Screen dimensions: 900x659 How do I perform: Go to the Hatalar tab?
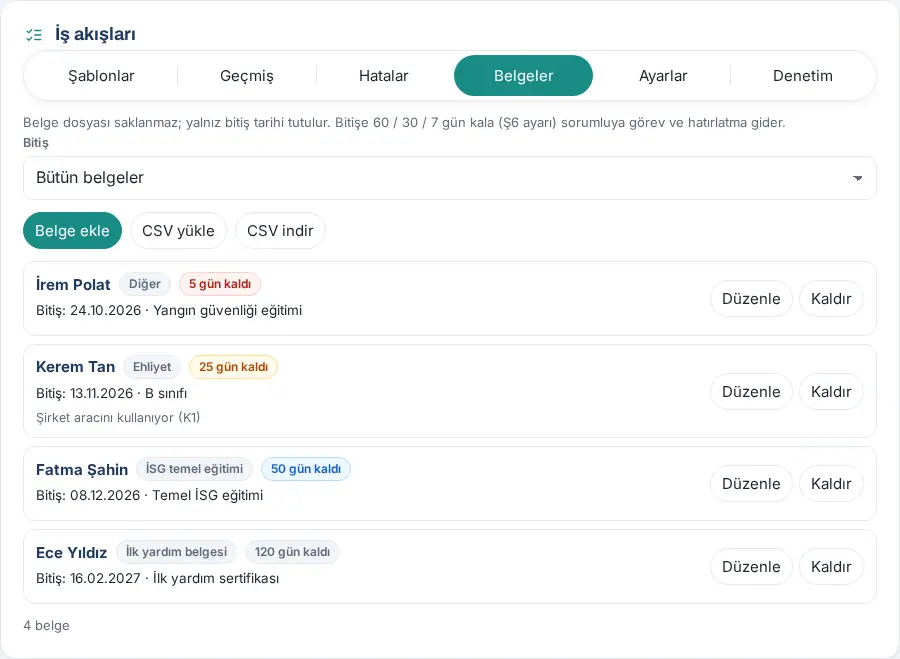[x=383, y=76]
